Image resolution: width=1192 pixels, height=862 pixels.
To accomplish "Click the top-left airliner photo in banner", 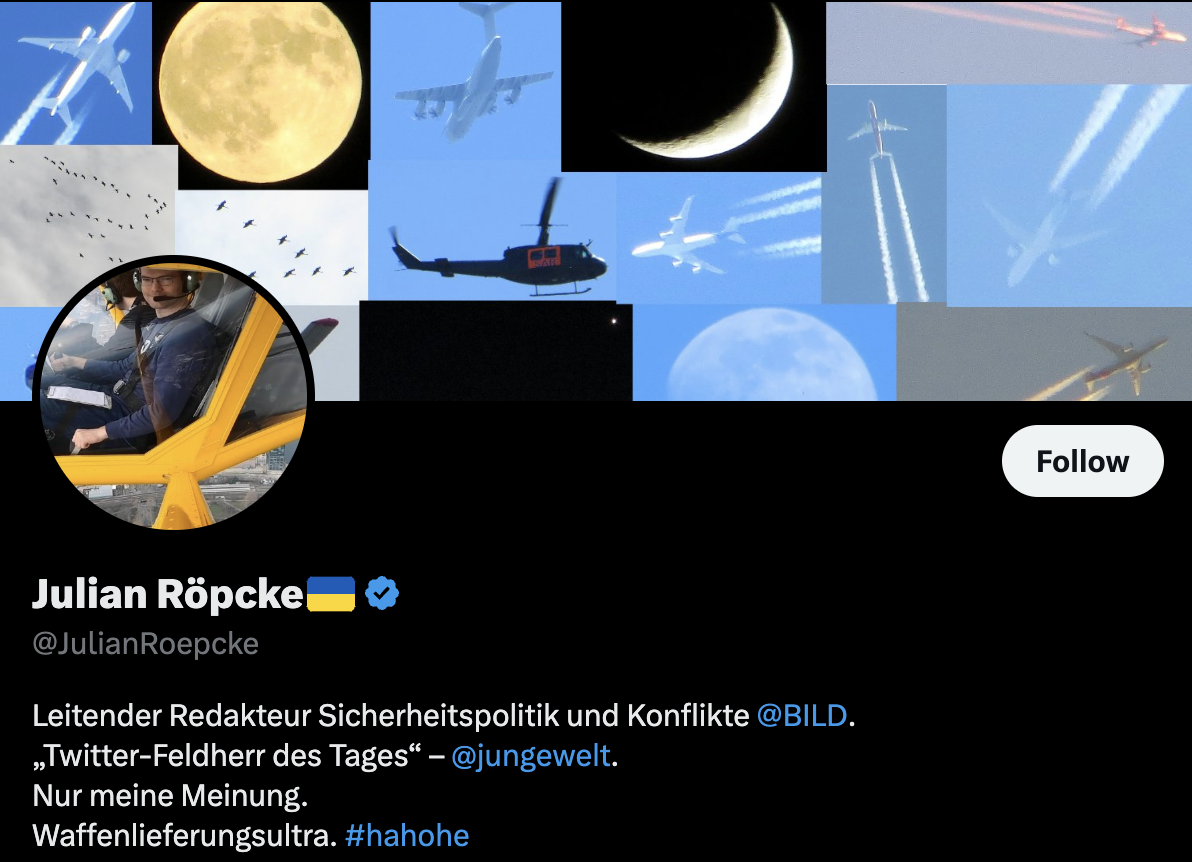I will point(76,73).
